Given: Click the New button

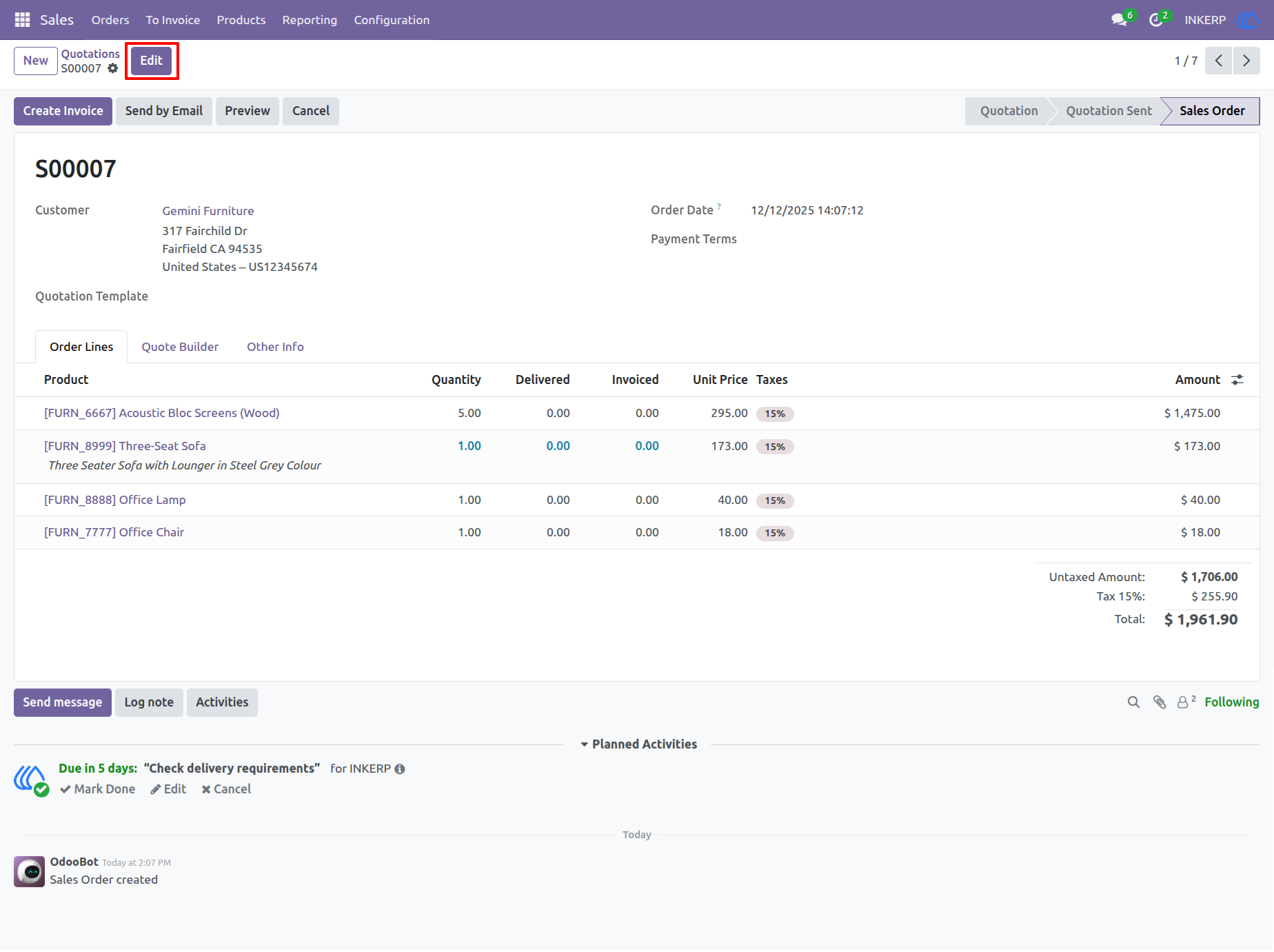Looking at the screenshot, I should click(x=36, y=61).
